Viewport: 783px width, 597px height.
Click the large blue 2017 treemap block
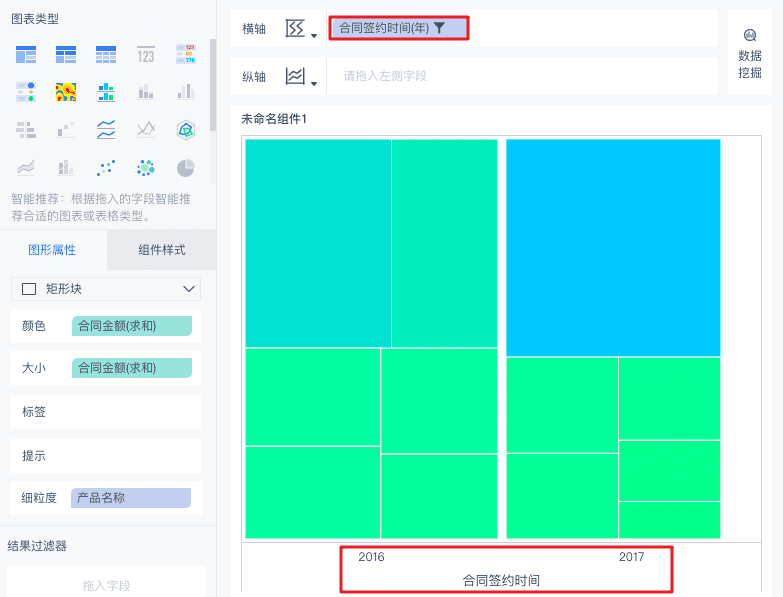613,248
